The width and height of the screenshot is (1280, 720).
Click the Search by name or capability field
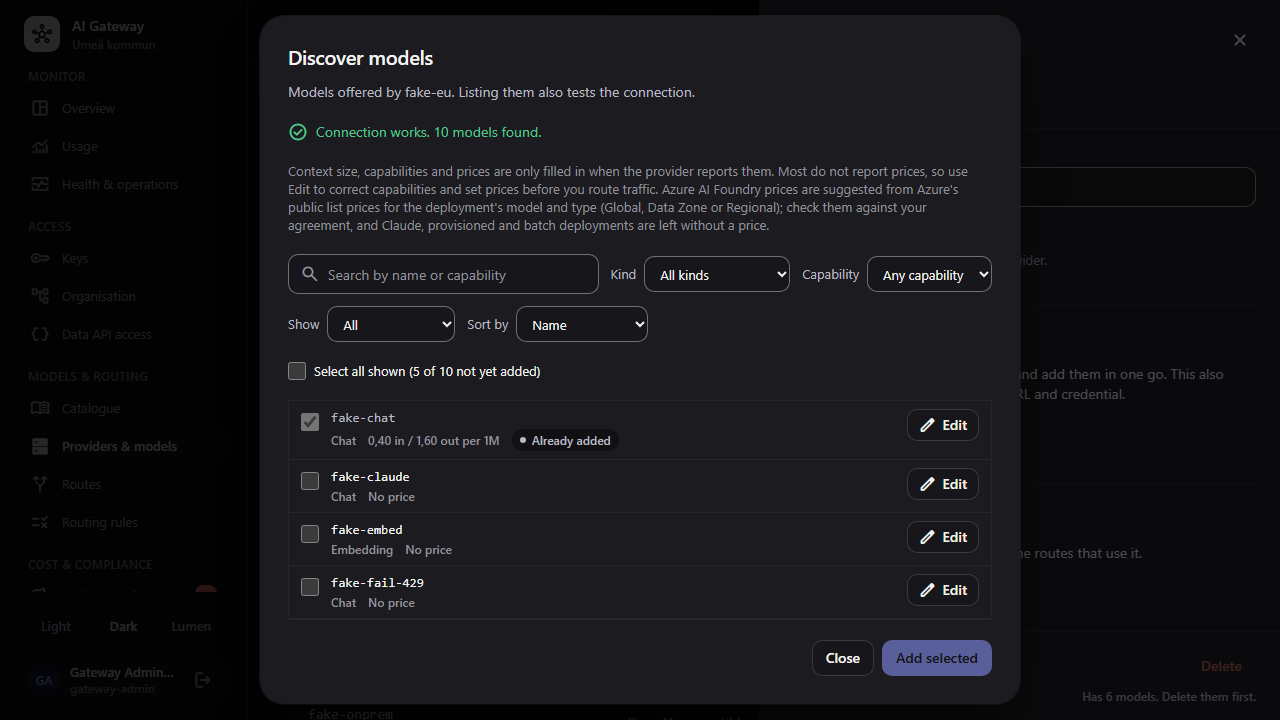443,274
